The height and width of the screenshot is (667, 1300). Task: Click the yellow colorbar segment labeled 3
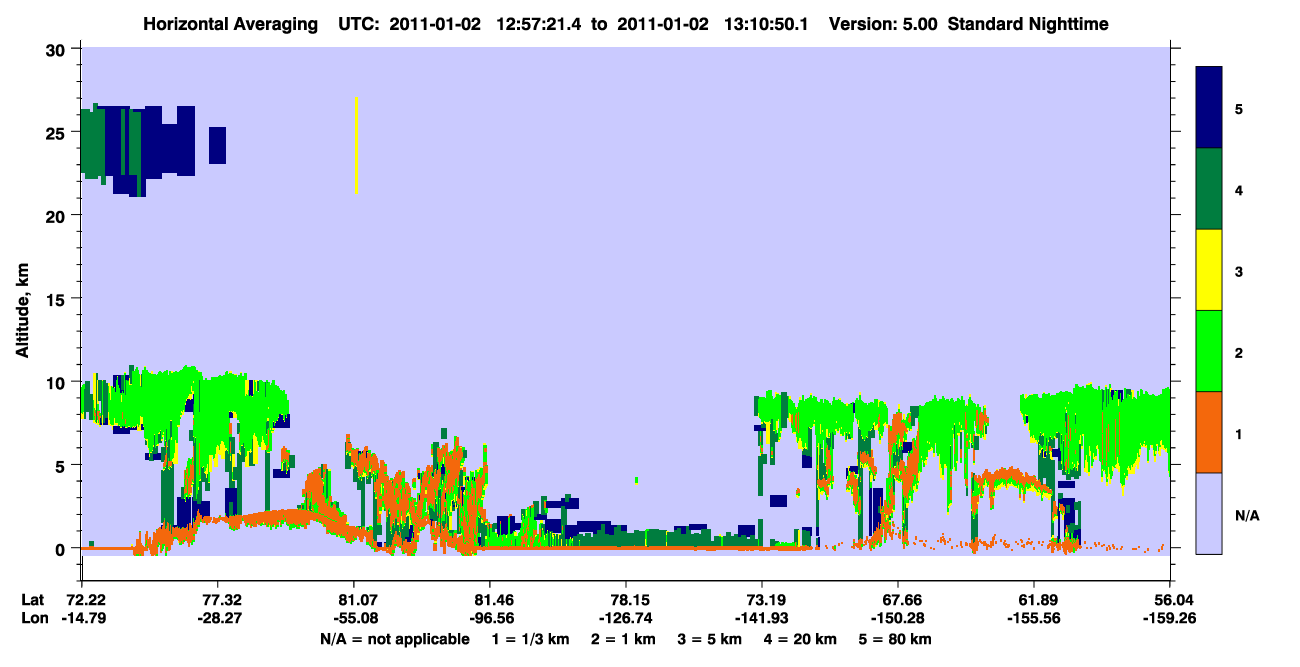(1209, 270)
